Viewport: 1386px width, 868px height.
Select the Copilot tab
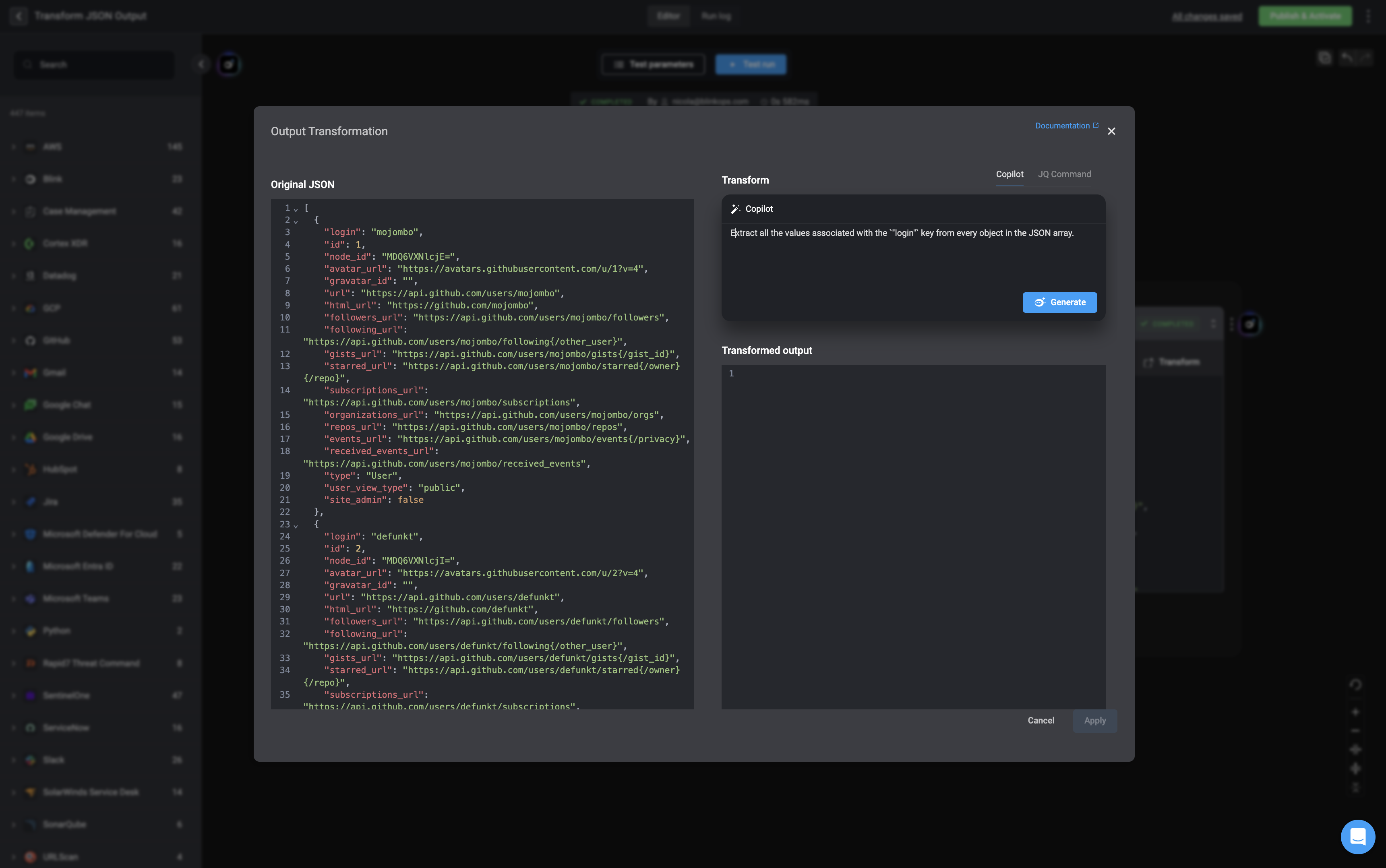[1010, 174]
